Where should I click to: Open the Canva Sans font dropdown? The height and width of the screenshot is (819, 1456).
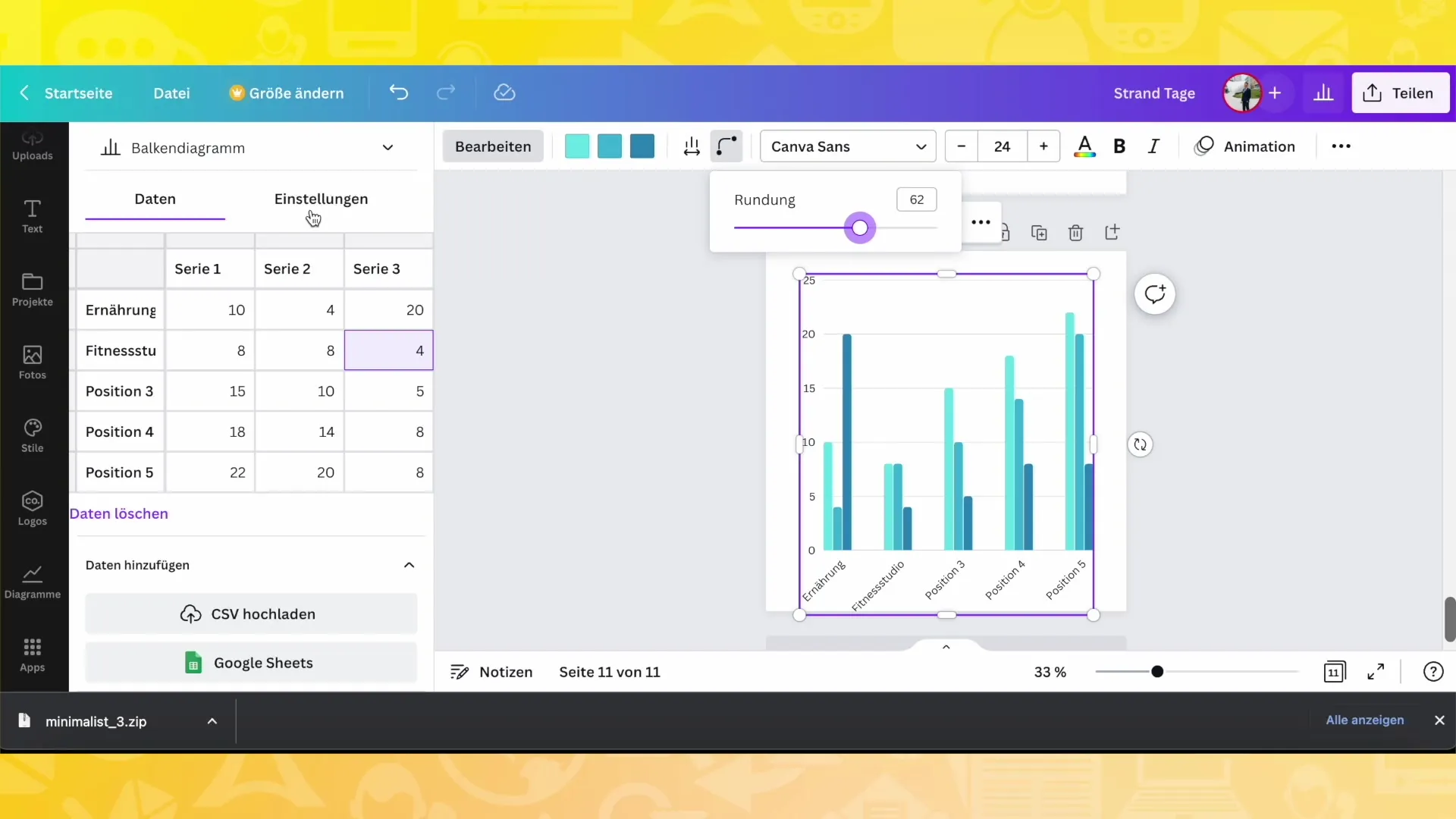(848, 146)
